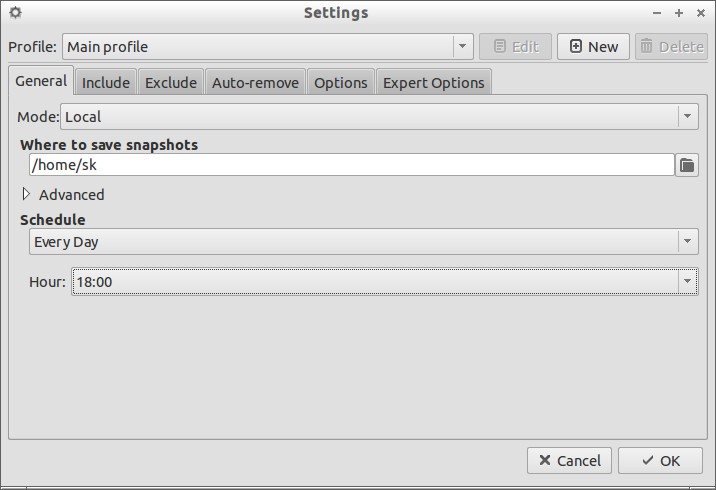Open the Mode dropdown set to Local
716x490 pixels.
(379, 117)
